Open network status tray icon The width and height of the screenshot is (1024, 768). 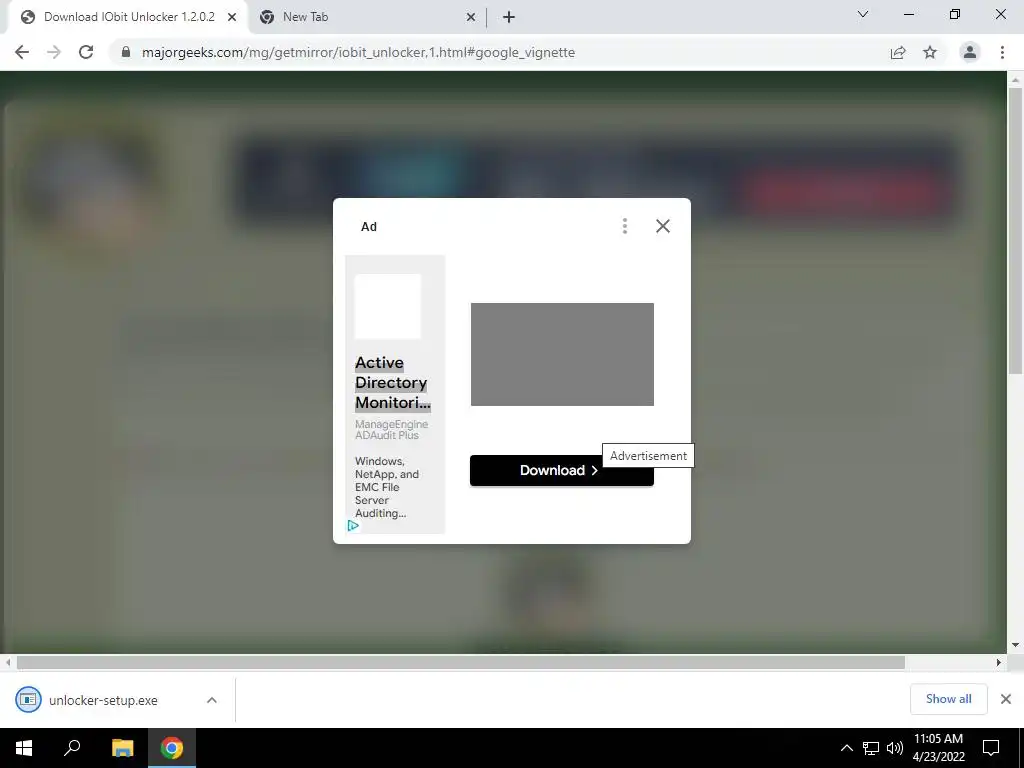[x=871, y=748]
